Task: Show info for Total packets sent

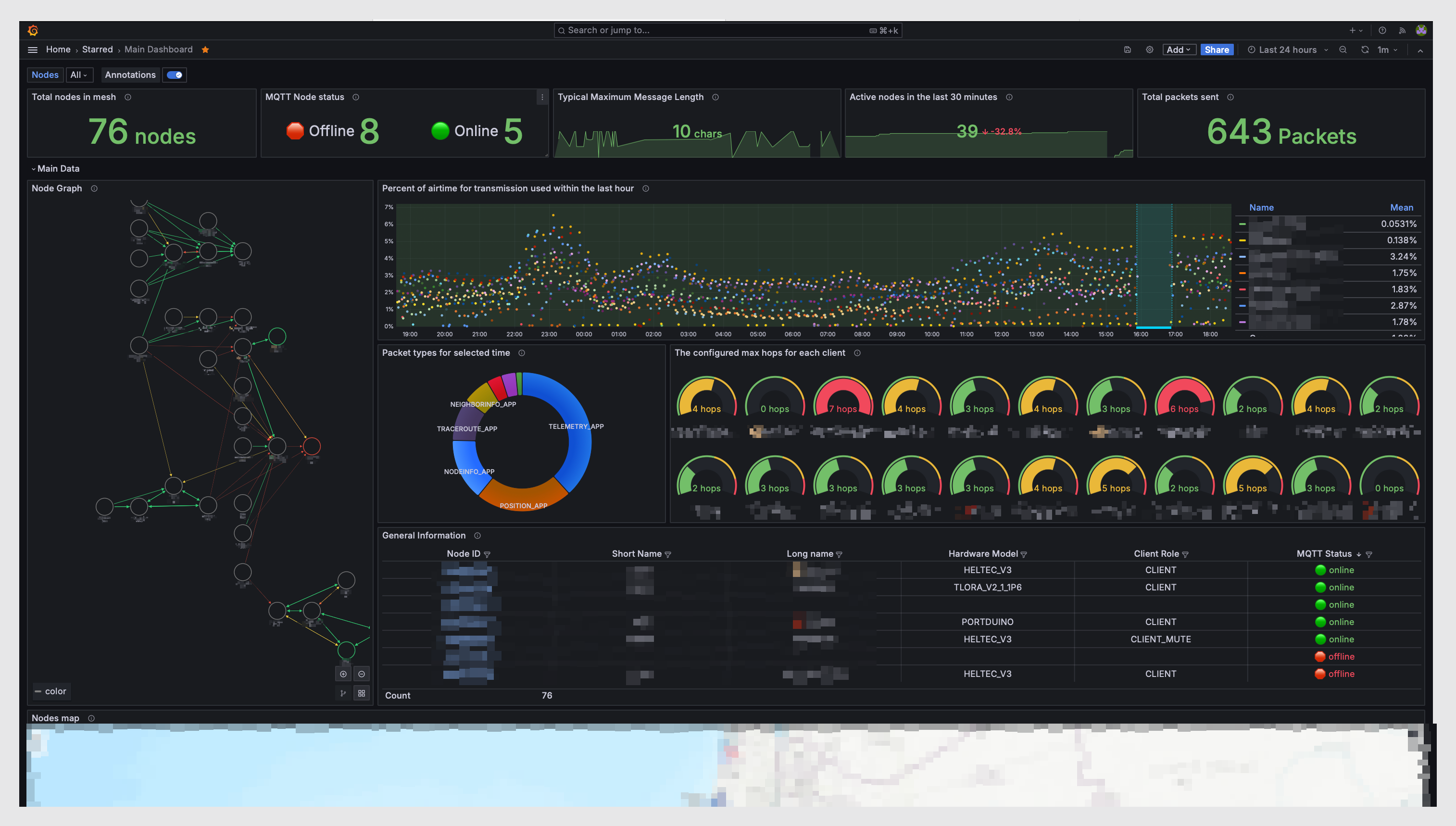Action: [x=1230, y=97]
